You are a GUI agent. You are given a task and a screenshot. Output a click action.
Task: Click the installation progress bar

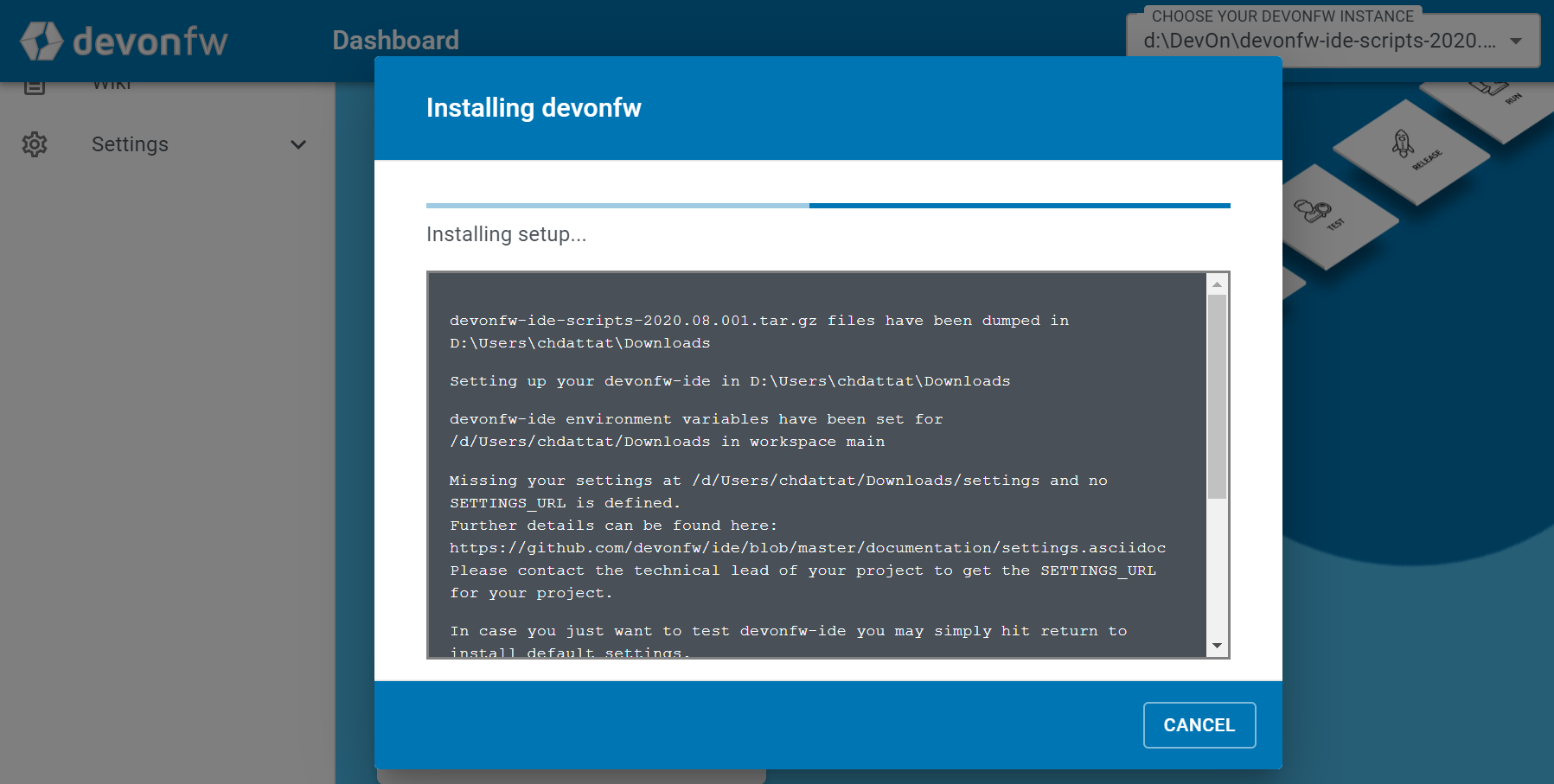pos(828,206)
